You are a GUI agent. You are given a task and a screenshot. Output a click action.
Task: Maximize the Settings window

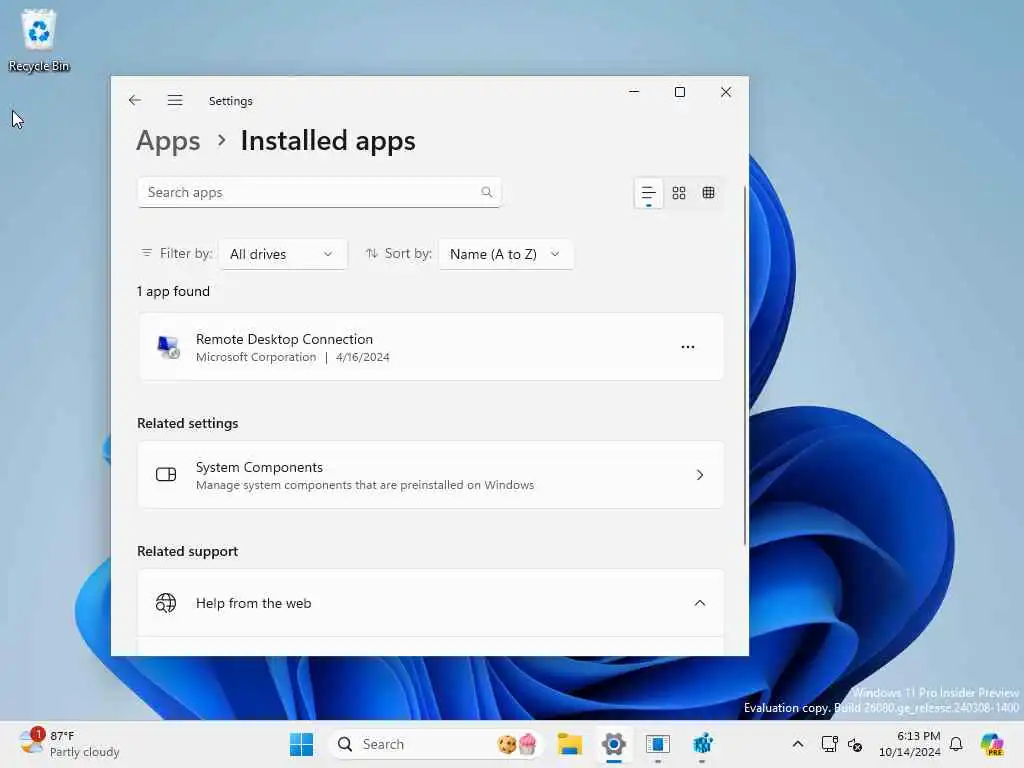click(680, 92)
